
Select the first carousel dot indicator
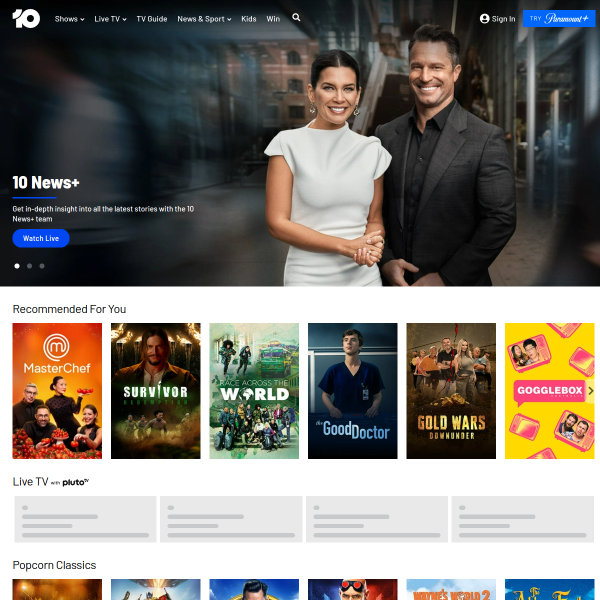[x=17, y=266]
